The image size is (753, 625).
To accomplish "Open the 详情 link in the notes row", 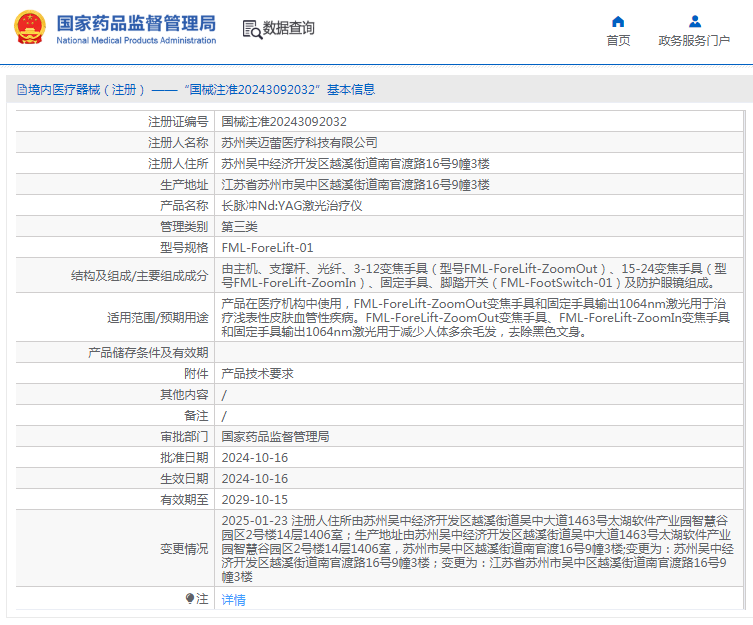I will [233, 600].
